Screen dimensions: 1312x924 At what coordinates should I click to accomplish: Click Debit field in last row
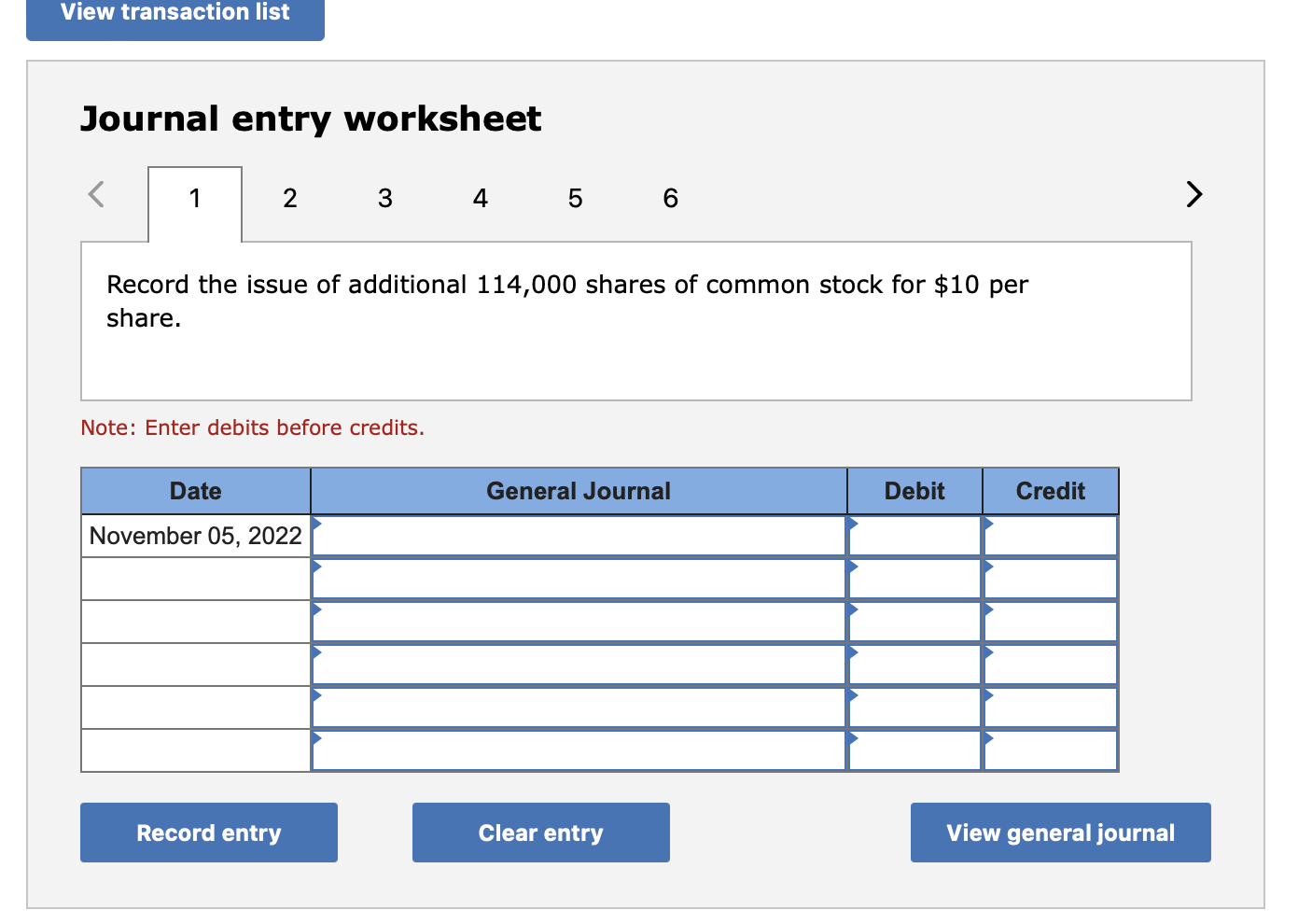(914, 750)
